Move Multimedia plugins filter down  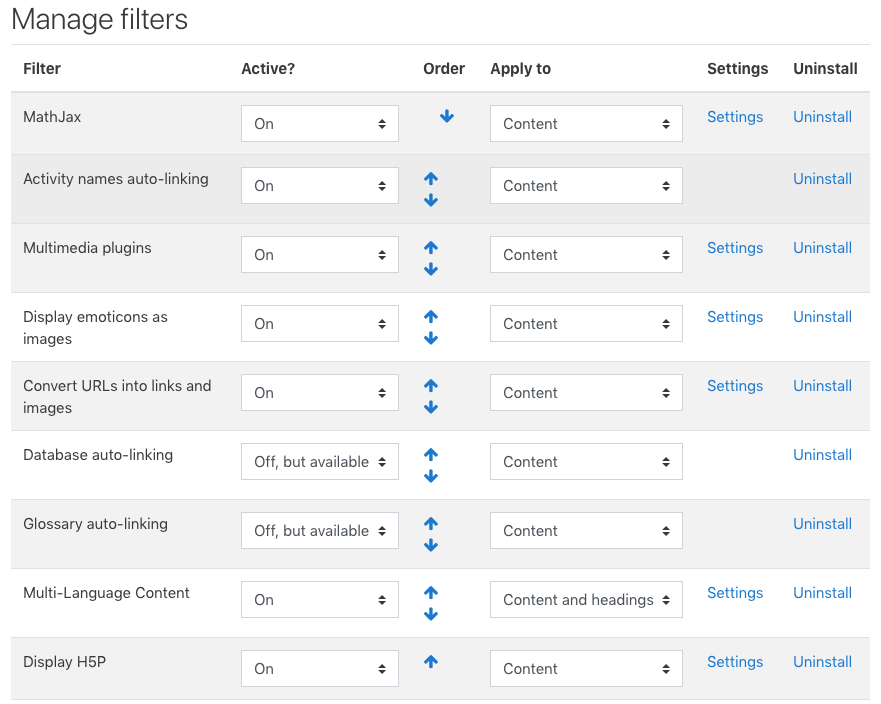431,269
